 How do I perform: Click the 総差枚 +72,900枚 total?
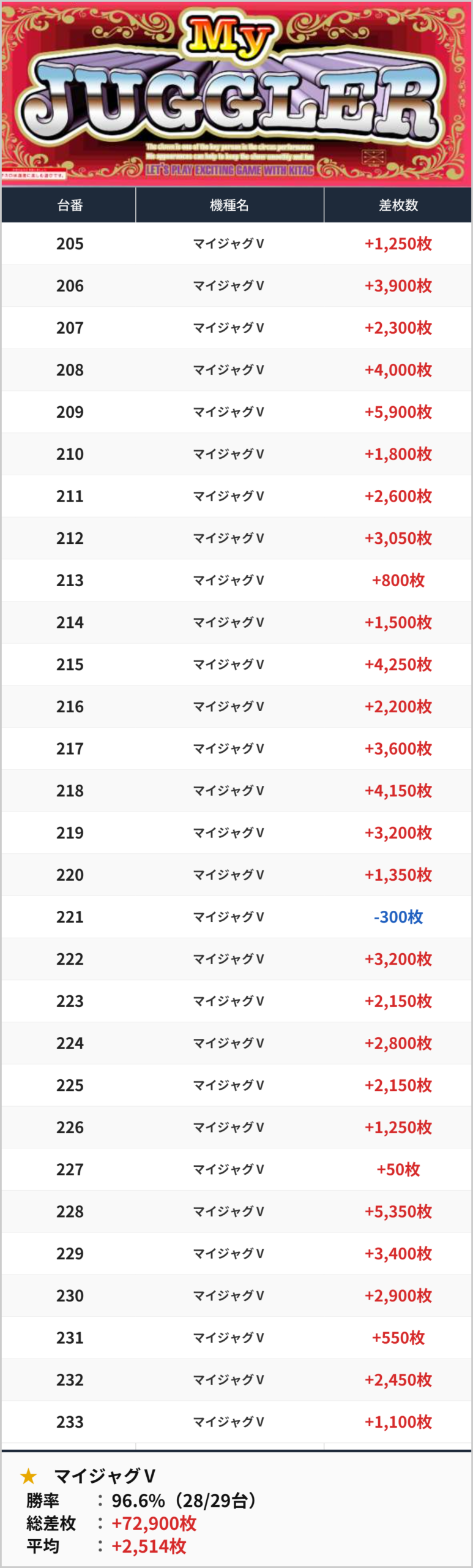(111, 1523)
